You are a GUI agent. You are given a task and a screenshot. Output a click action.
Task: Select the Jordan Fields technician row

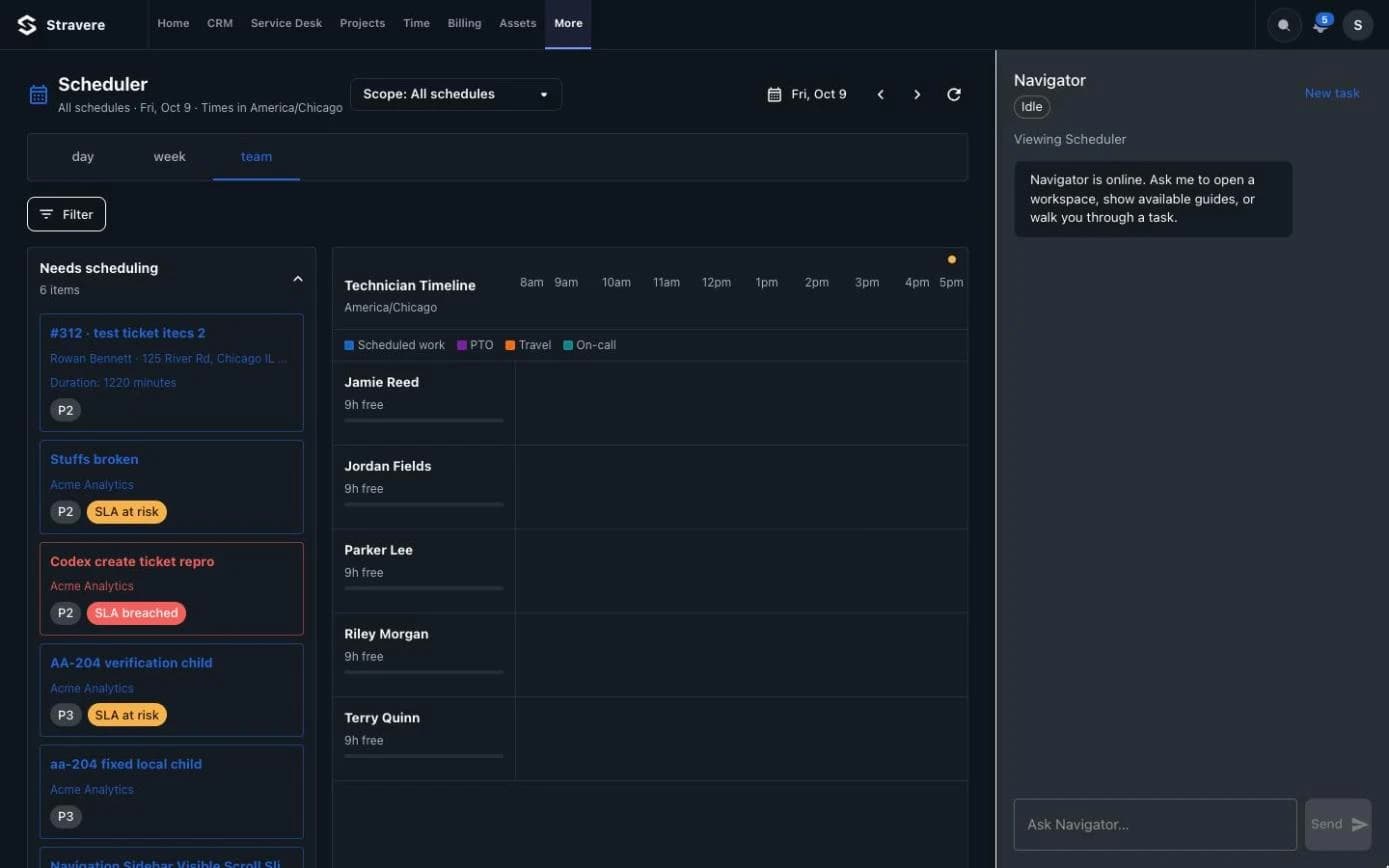pos(650,487)
